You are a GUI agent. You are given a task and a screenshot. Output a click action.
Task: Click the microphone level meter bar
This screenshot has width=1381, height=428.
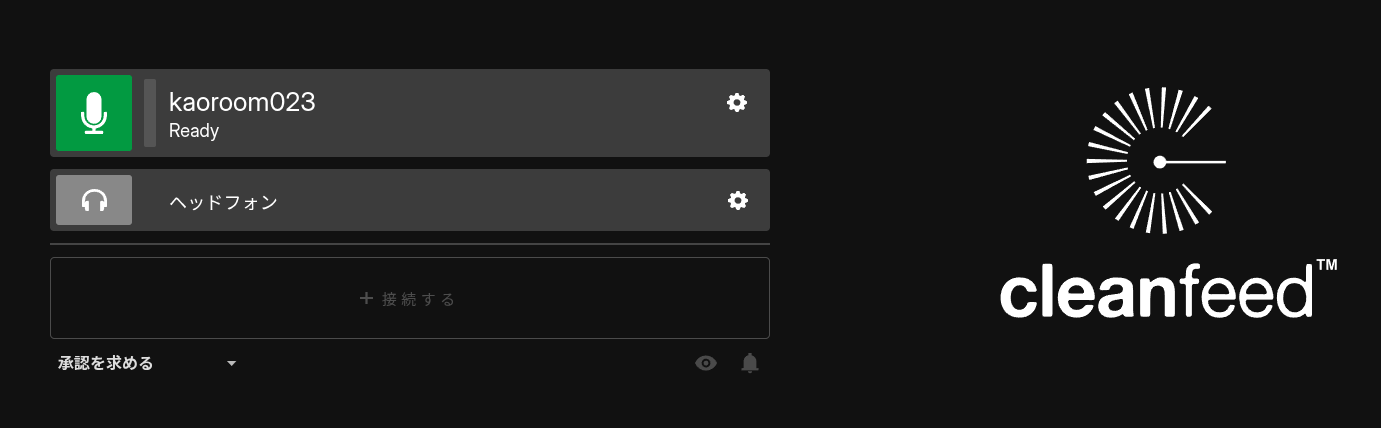pyautogui.click(x=150, y=113)
